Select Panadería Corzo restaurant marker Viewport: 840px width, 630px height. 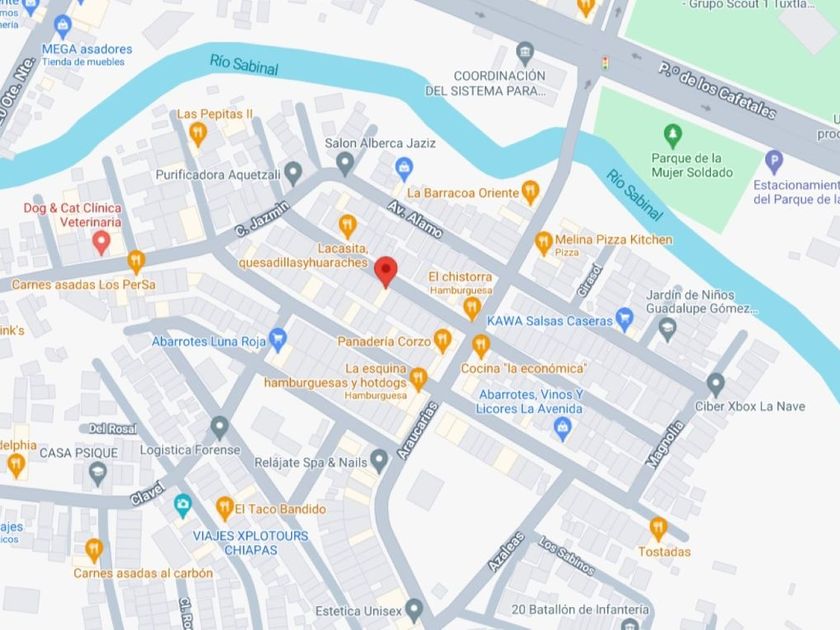coord(442,341)
